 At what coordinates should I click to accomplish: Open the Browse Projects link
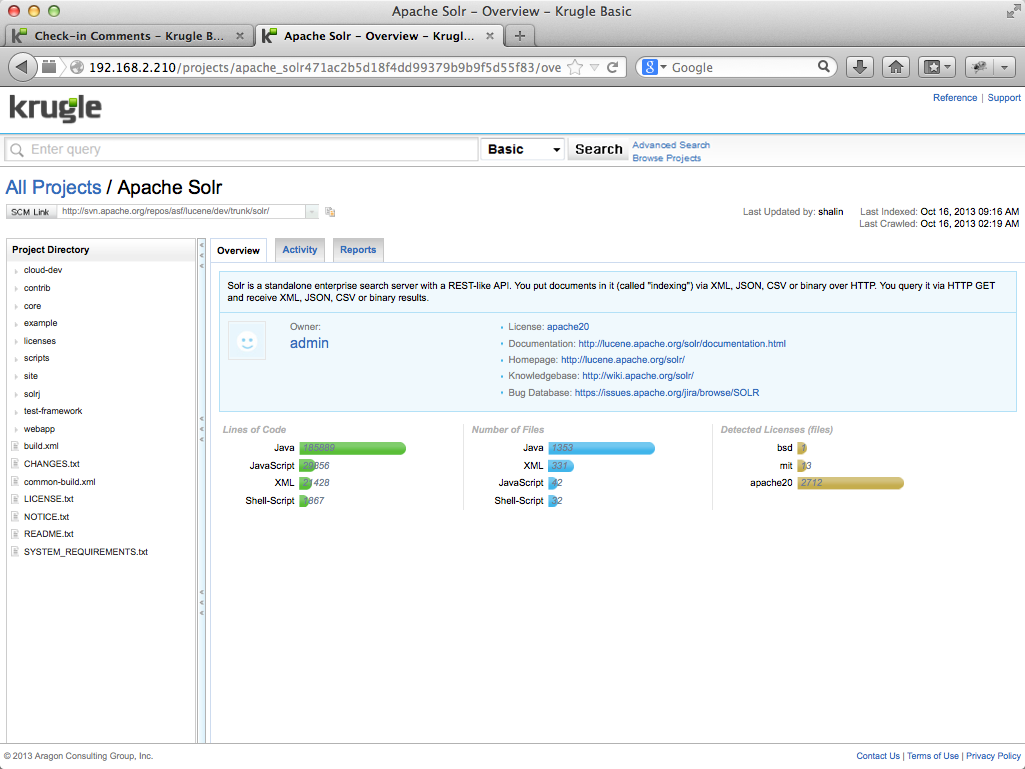click(666, 158)
